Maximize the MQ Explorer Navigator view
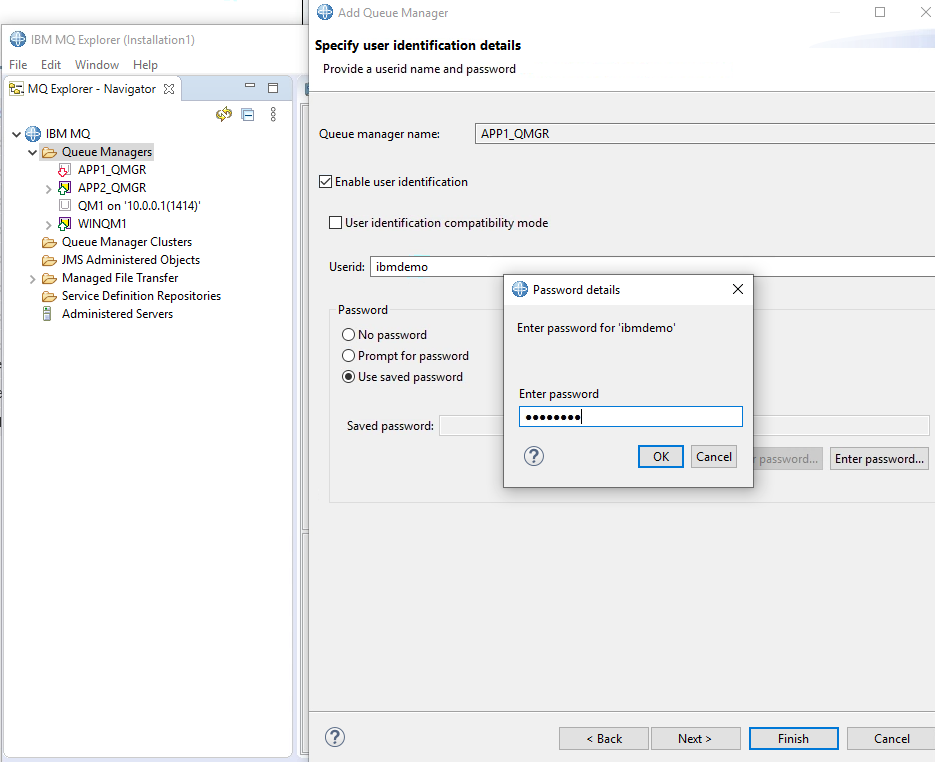935x762 pixels. pos(273,88)
